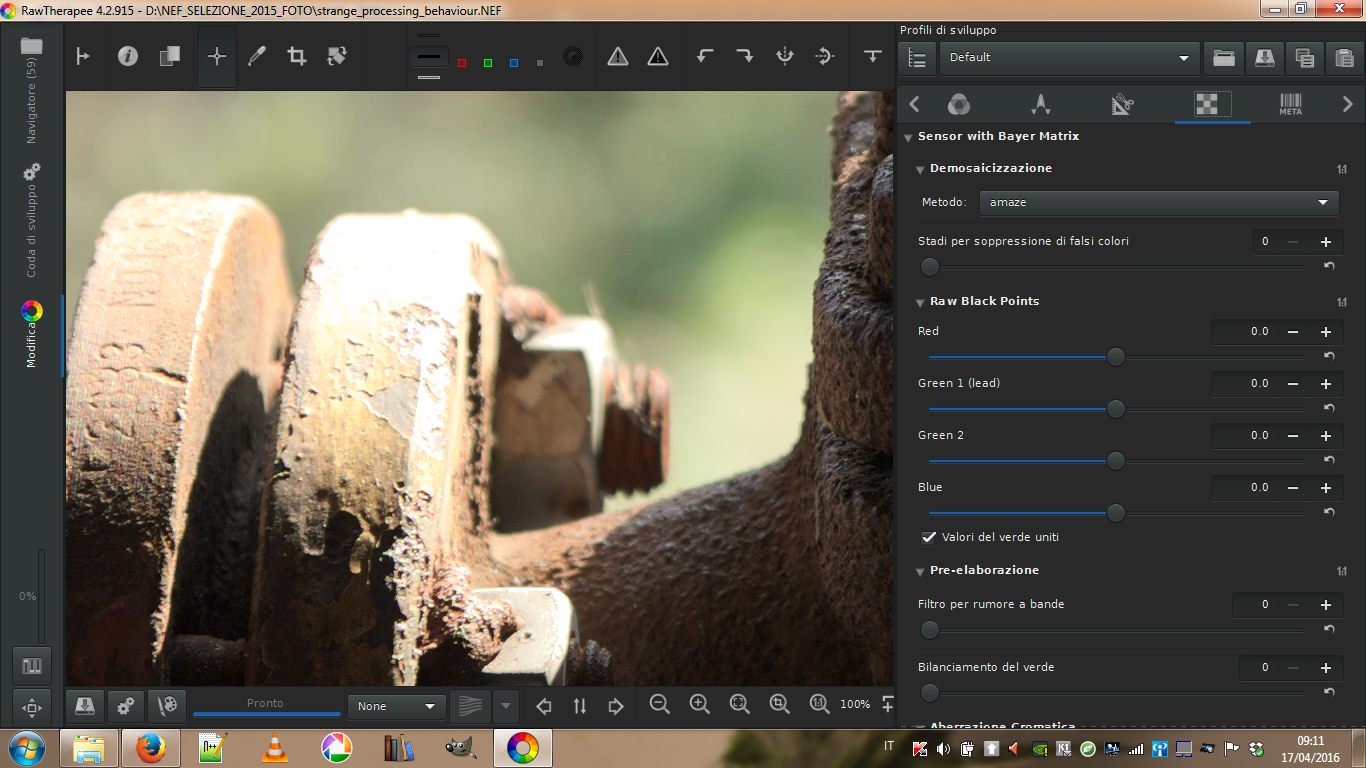
Task: Open the Coda di sviluppo side tab
Action: point(31,220)
